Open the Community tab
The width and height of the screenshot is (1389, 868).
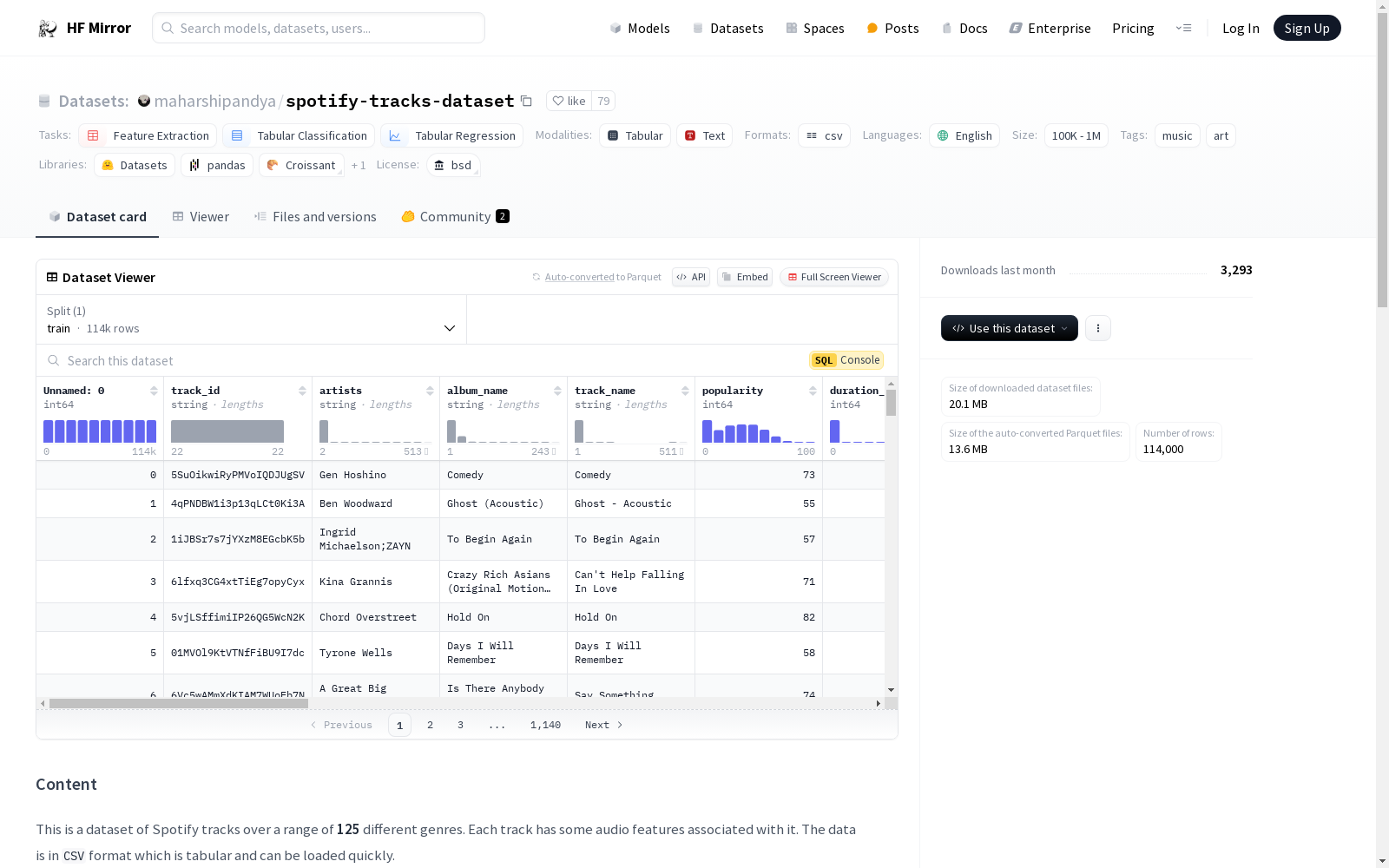pyautogui.click(x=456, y=217)
